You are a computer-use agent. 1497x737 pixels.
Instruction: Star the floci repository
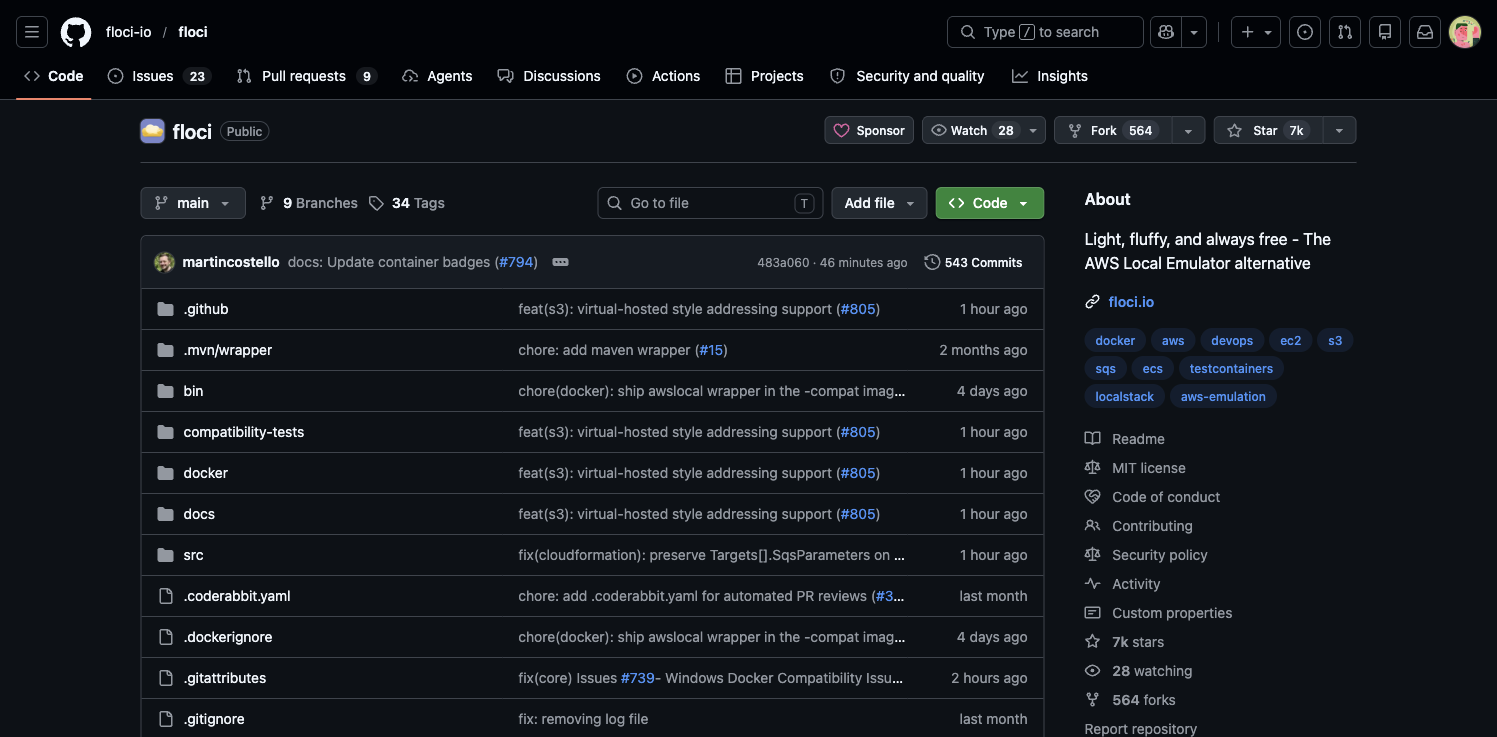(1267, 131)
